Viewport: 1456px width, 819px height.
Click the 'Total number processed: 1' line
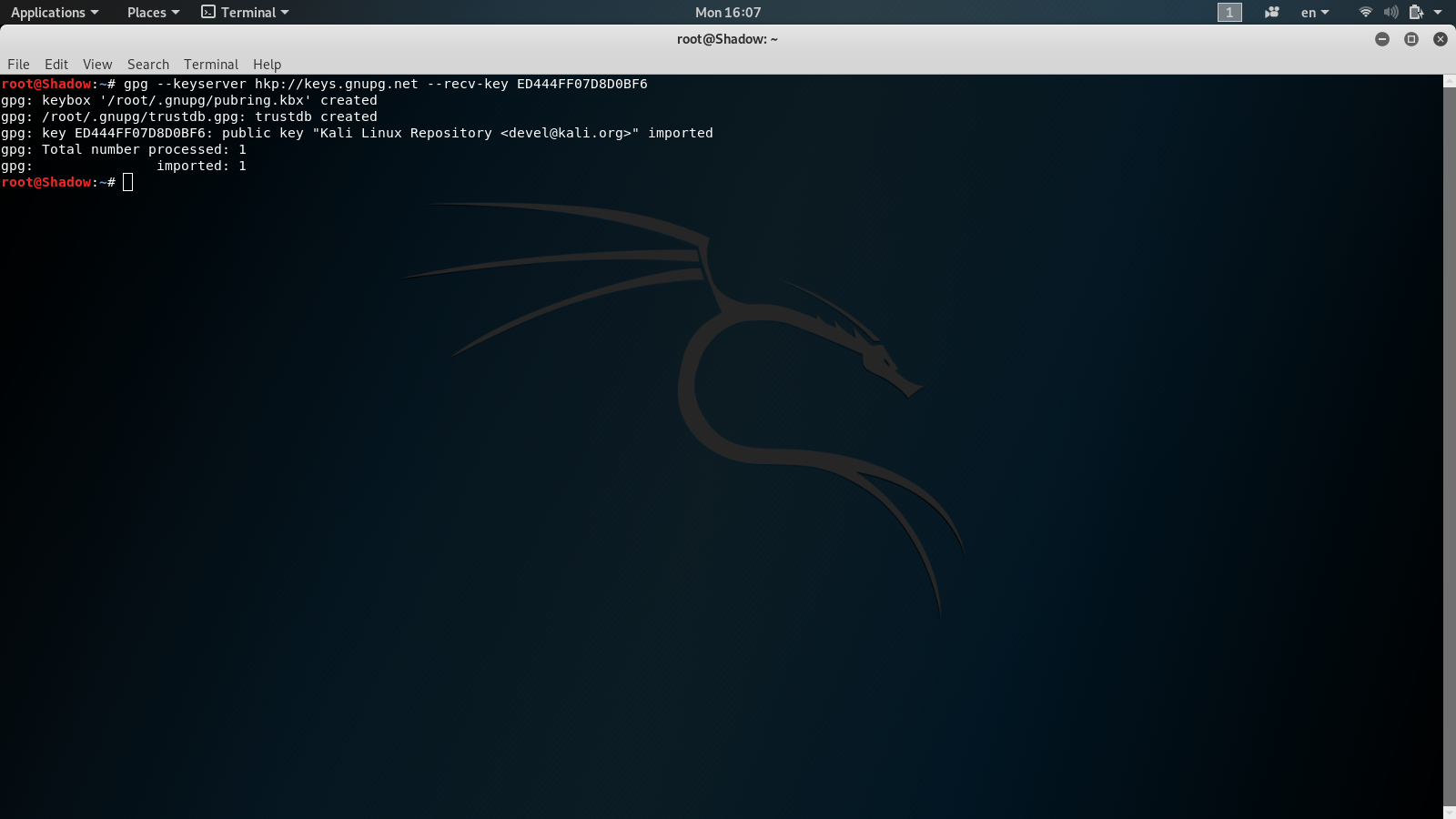tap(124, 149)
